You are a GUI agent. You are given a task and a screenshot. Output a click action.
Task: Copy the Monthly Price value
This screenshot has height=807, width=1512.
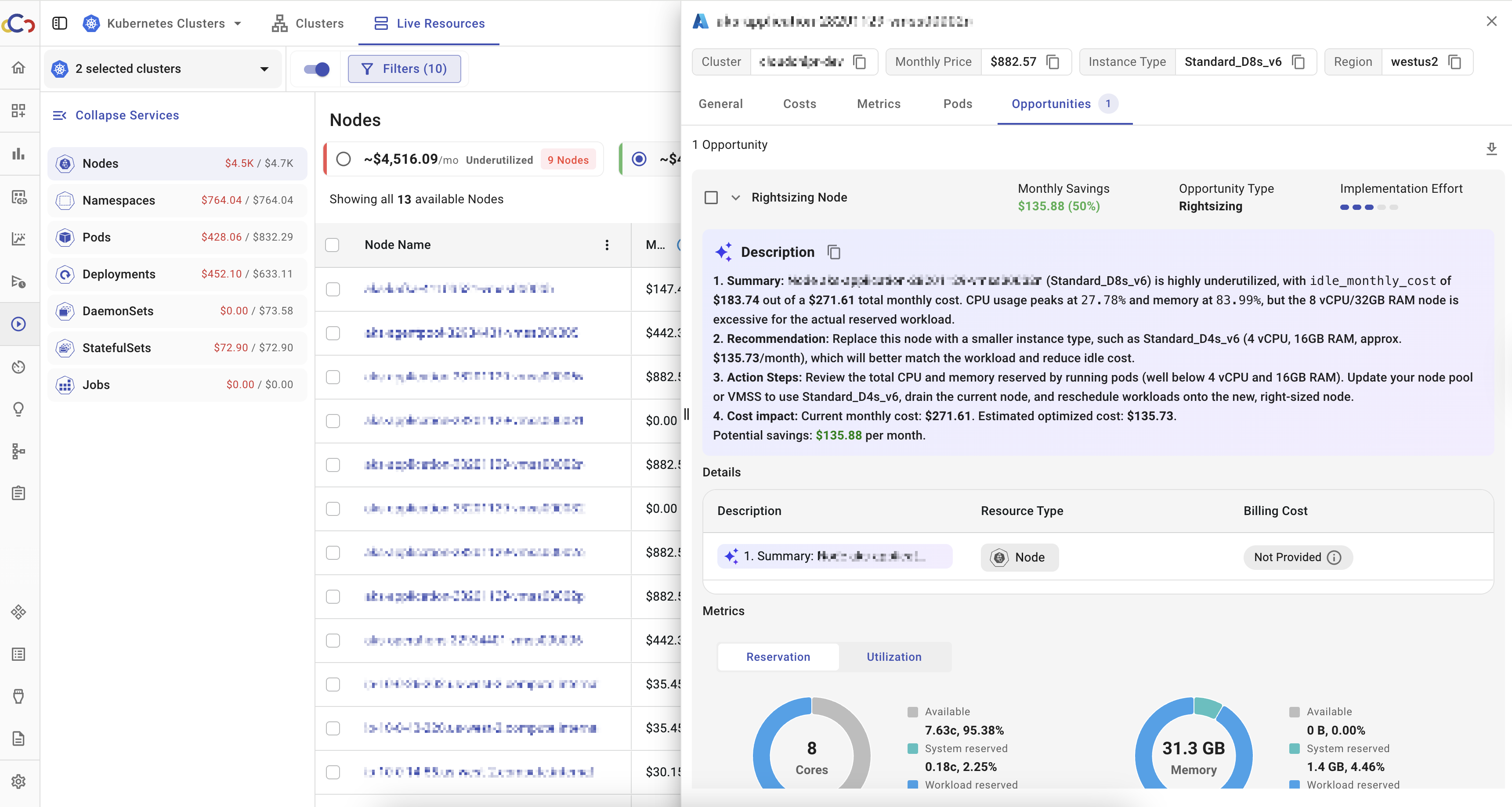[1053, 62]
